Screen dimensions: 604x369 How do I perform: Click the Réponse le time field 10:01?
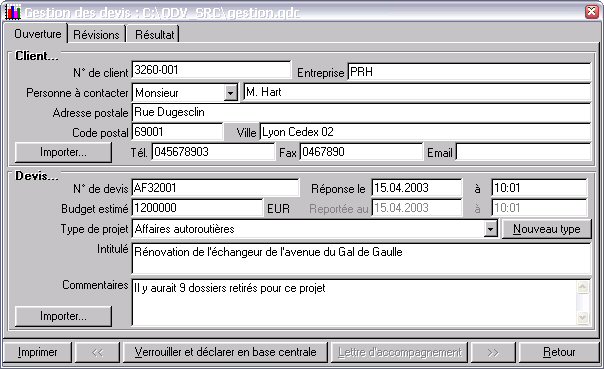coord(539,188)
